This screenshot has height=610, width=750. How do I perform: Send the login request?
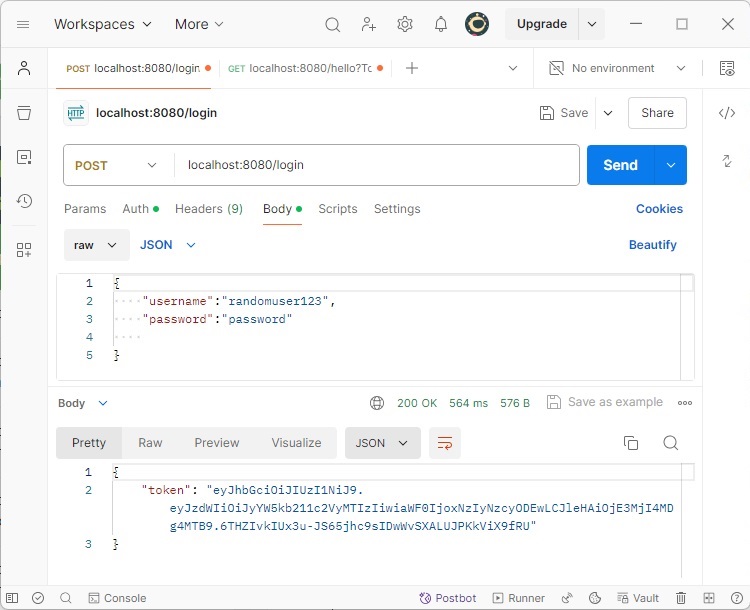(x=620, y=166)
